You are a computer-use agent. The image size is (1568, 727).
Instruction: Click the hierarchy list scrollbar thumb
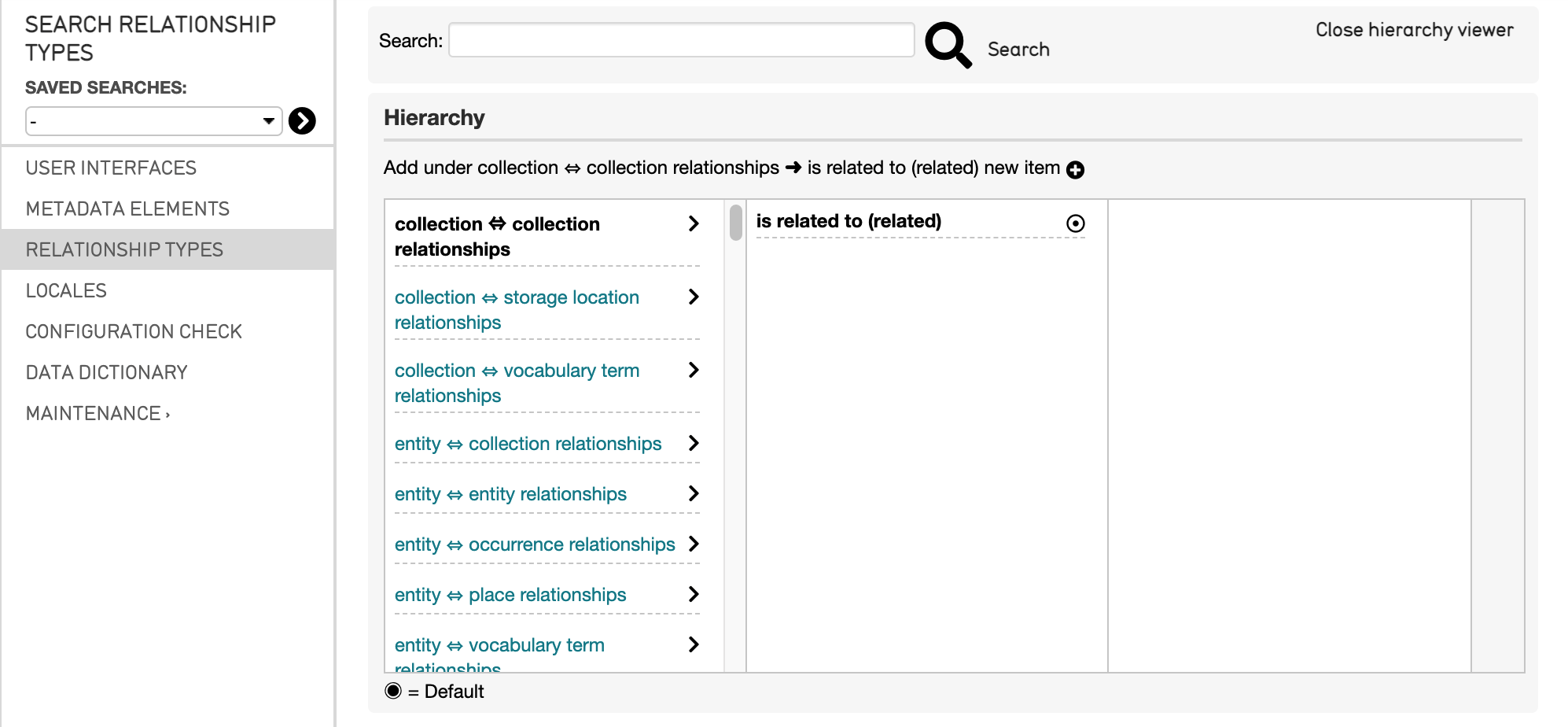[x=735, y=223]
